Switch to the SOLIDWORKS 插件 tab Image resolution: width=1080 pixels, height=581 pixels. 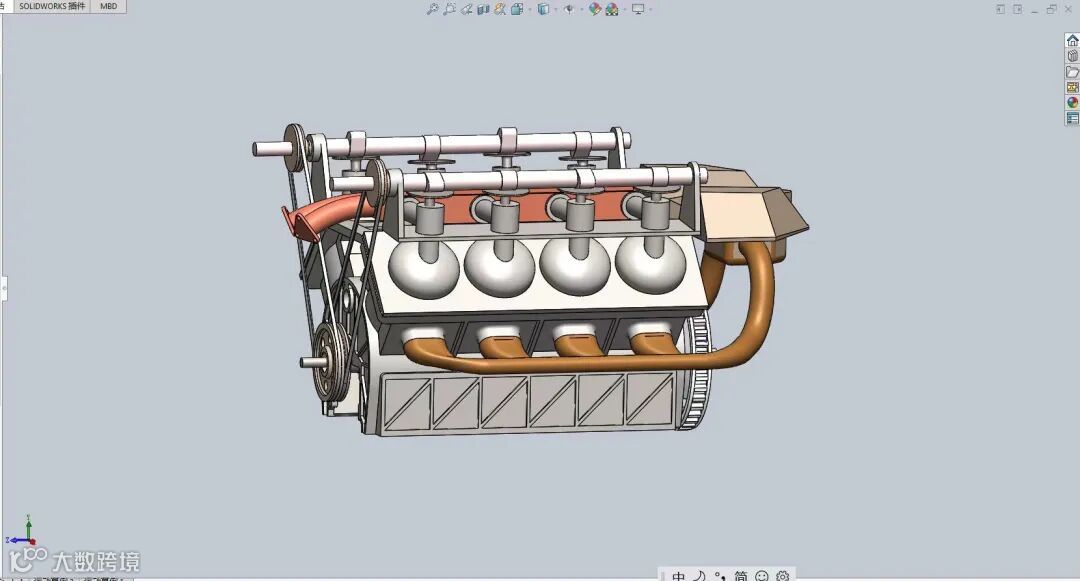pos(52,6)
